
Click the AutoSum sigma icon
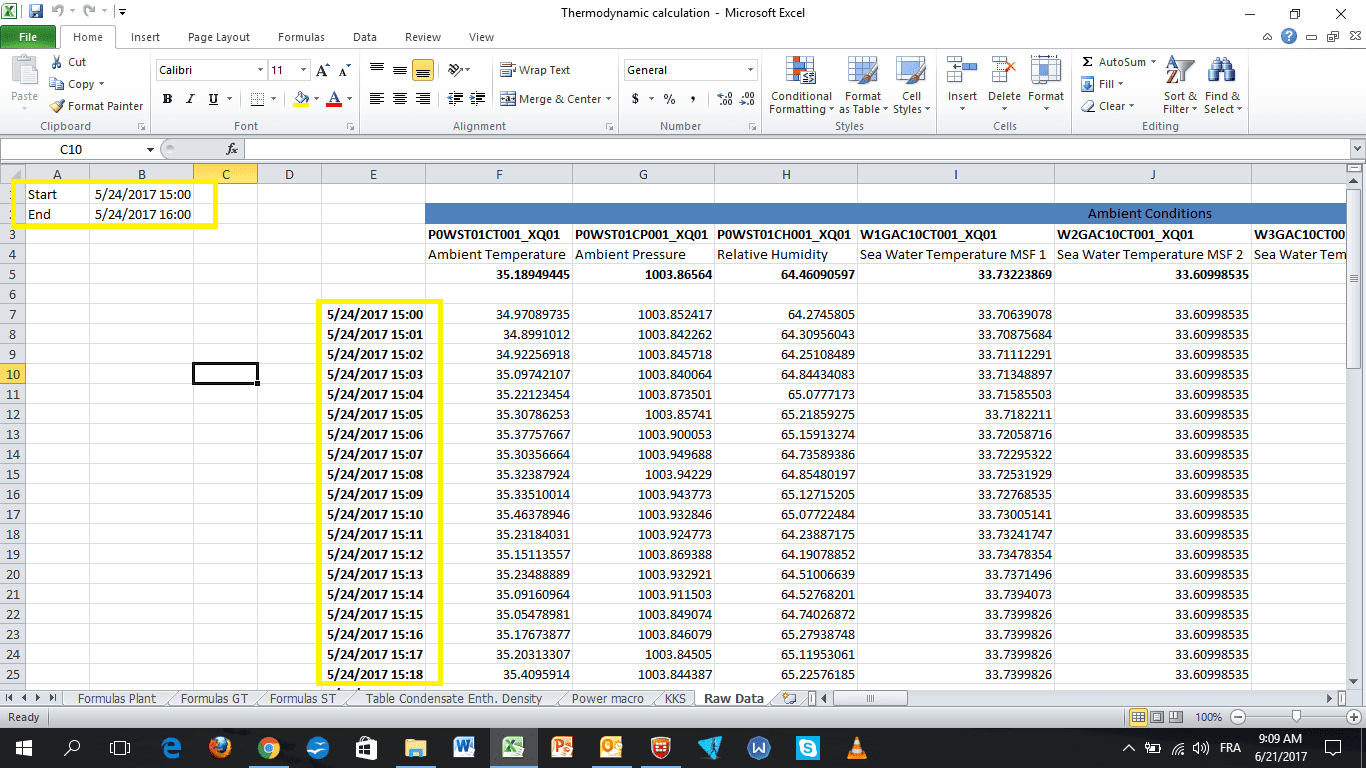click(1088, 62)
